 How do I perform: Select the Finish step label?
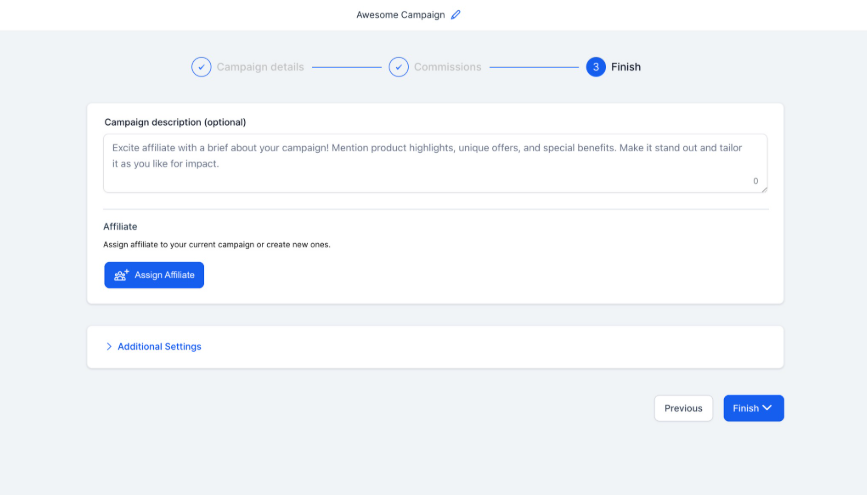click(625, 67)
